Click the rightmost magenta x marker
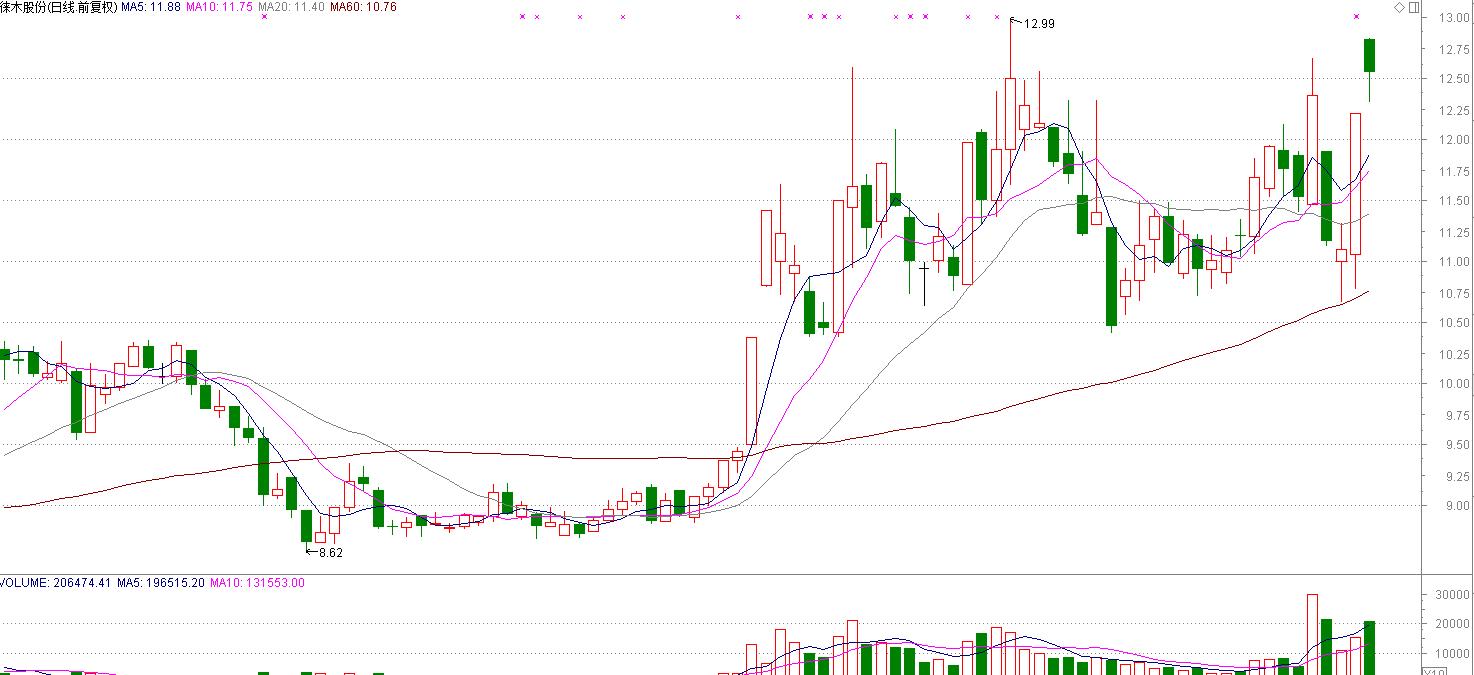 click(1356, 17)
